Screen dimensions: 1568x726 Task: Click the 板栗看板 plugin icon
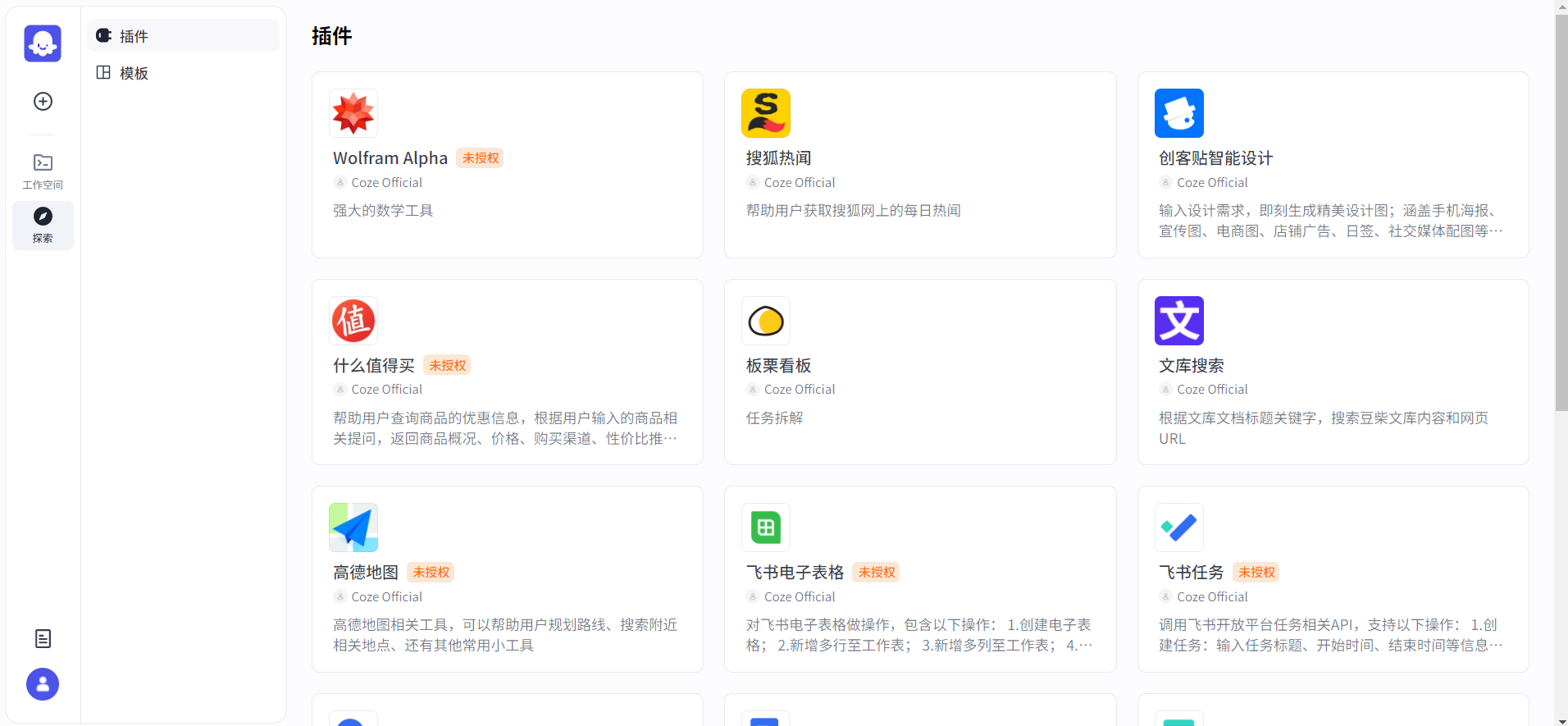tap(766, 321)
